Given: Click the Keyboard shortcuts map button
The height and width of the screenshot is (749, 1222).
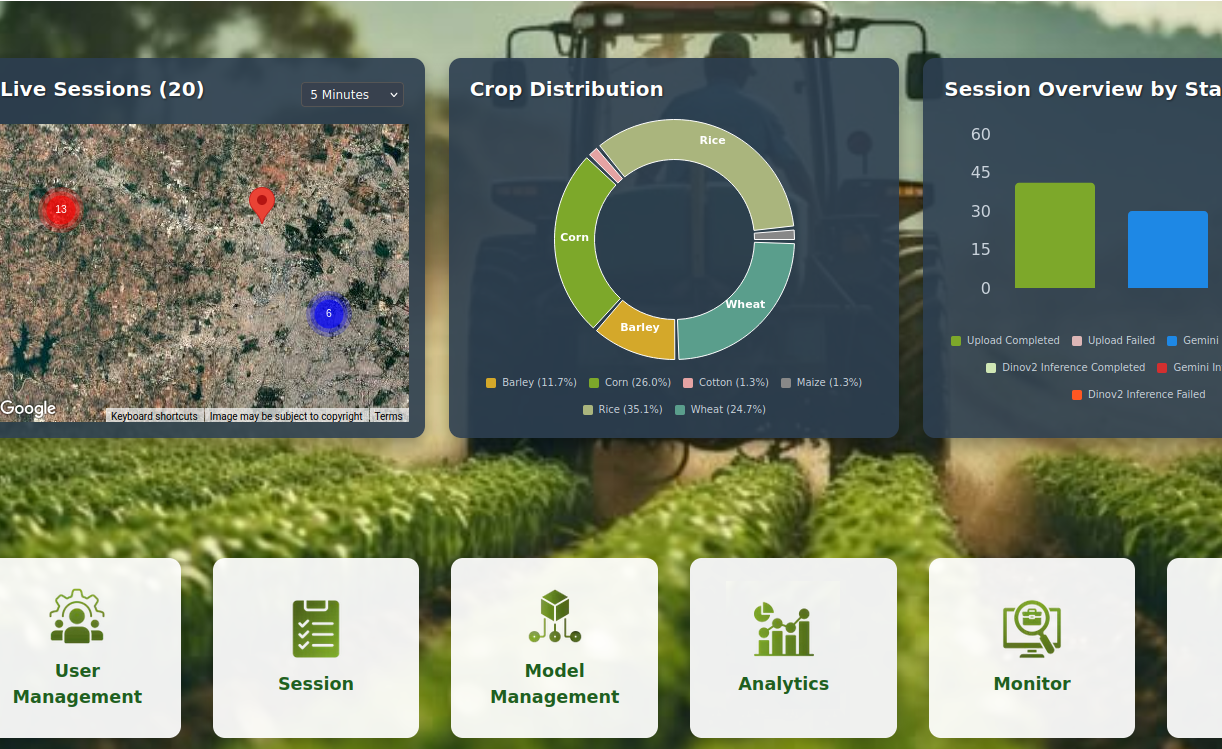Looking at the screenshot, I should click(154, 416).
